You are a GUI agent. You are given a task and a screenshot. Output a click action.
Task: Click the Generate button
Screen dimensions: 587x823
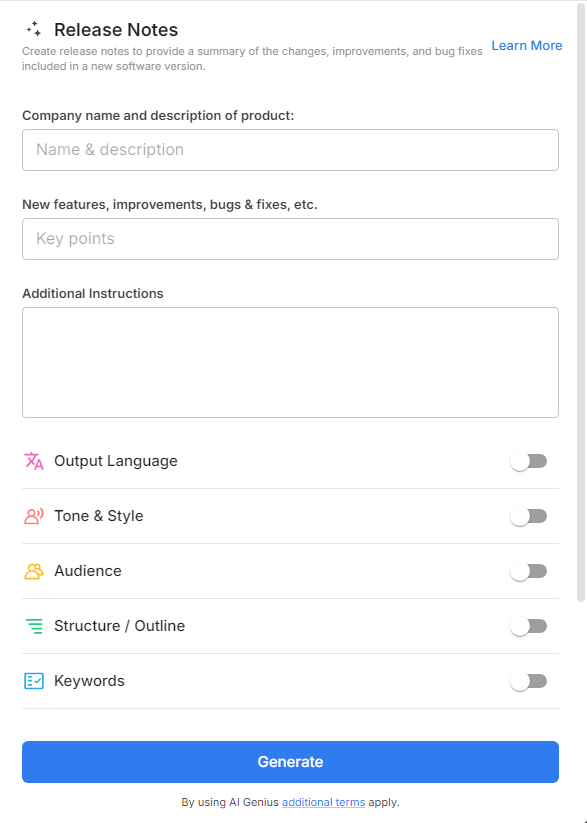click(290, 762)
